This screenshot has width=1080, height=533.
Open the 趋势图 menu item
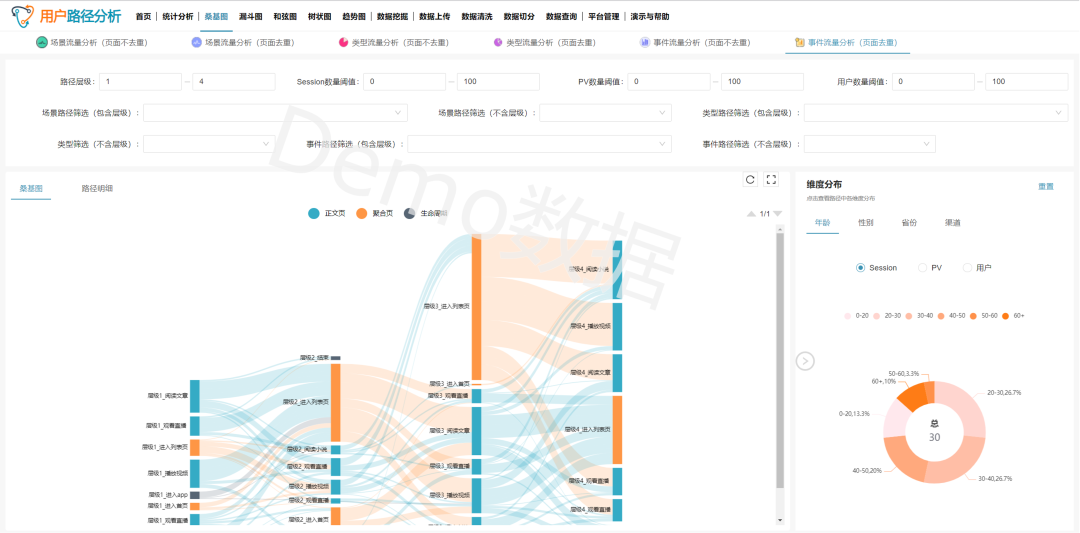pyautogui.click(x=354, y=17)
